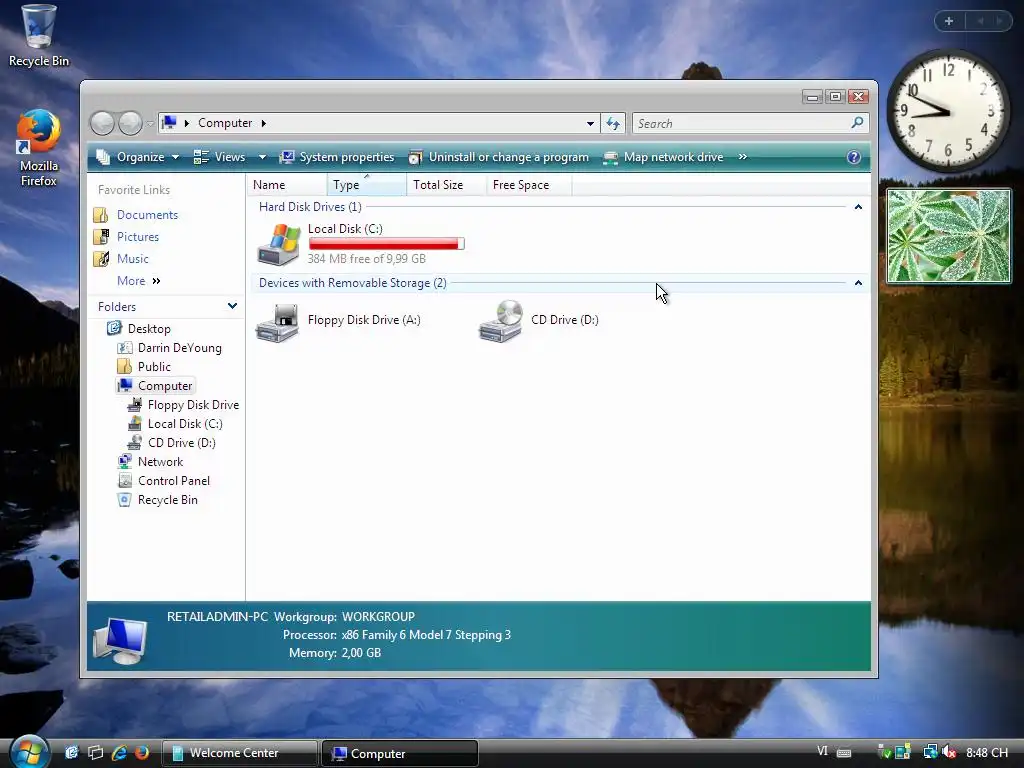Click the volume muted tray icon
The image size is (1024, 768).
pos(949,752)
